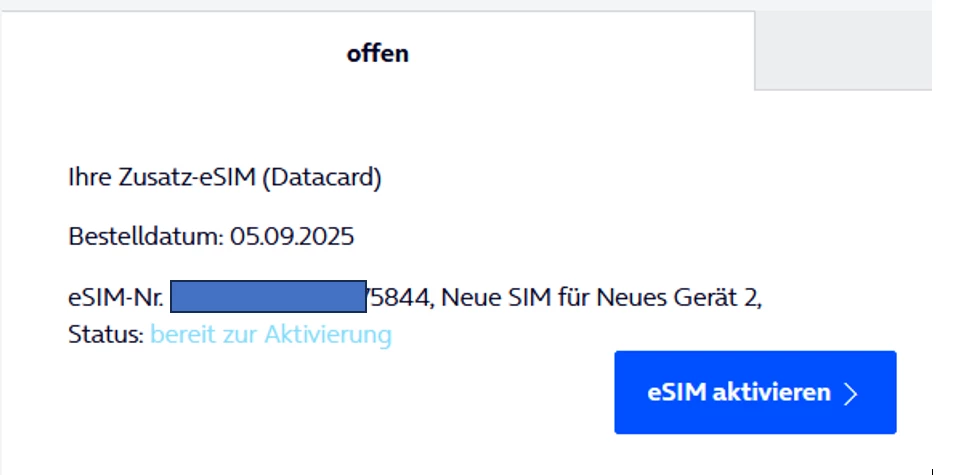Click the word "eSIM" on the blue button

[x=675, y=393]
